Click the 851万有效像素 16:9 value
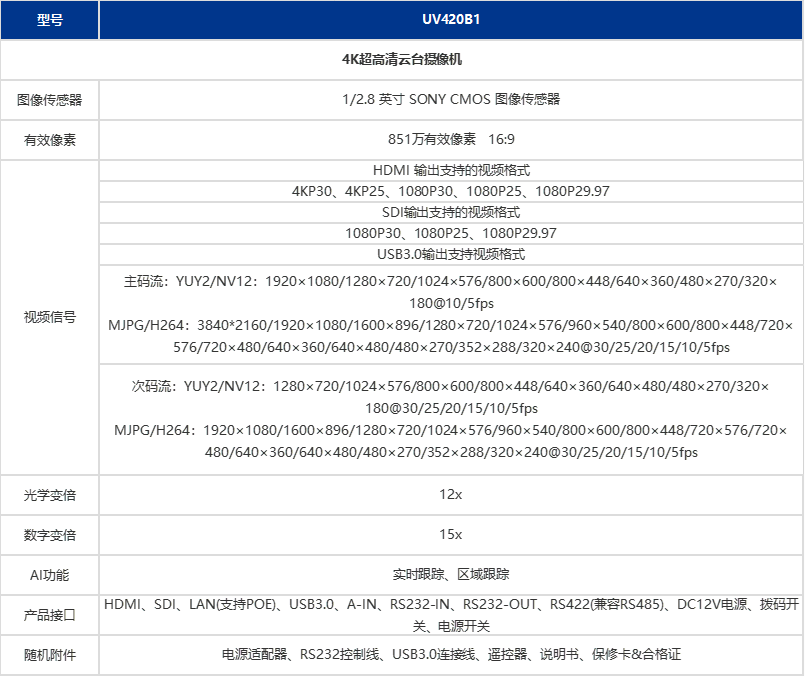This screenshot has width=805, height=677. click(450, 140)
